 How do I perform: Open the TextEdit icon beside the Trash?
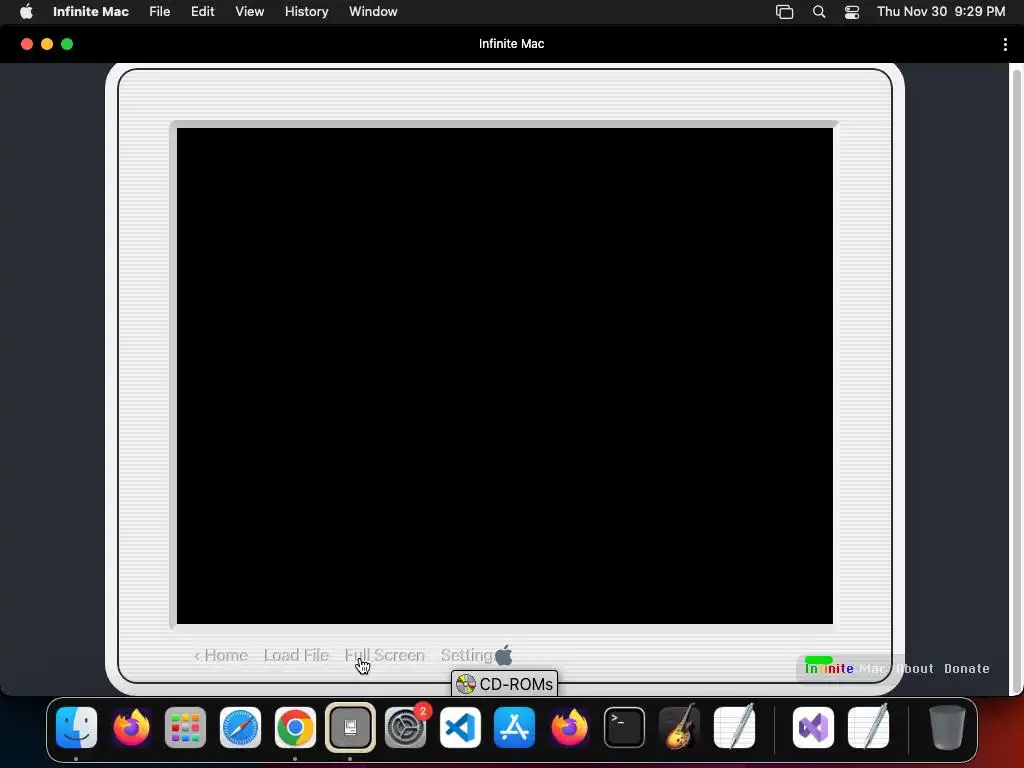[868, 727]
